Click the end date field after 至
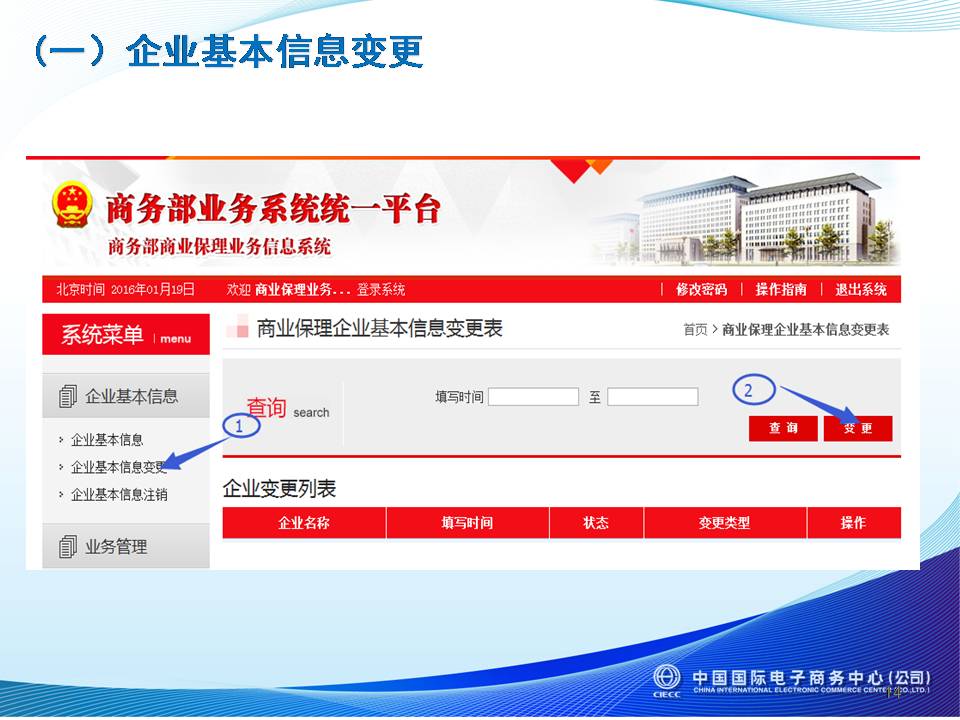960x720 pixels. [652, 397]
